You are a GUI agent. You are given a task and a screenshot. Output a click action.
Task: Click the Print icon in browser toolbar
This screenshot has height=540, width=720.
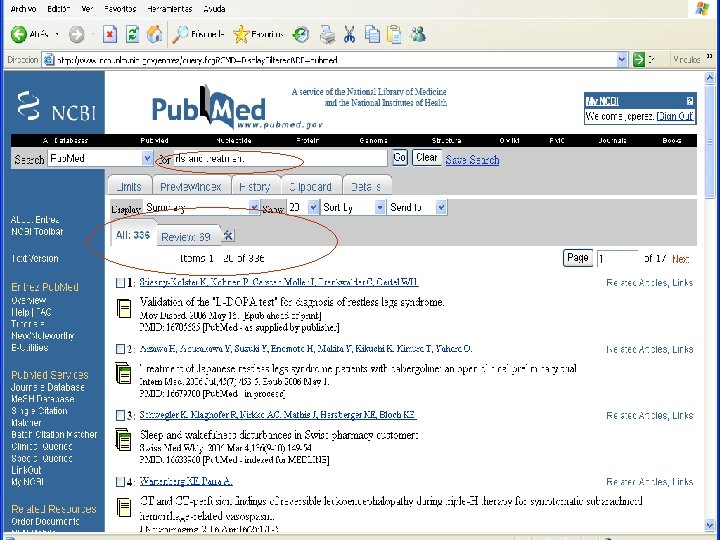[327, 34]
